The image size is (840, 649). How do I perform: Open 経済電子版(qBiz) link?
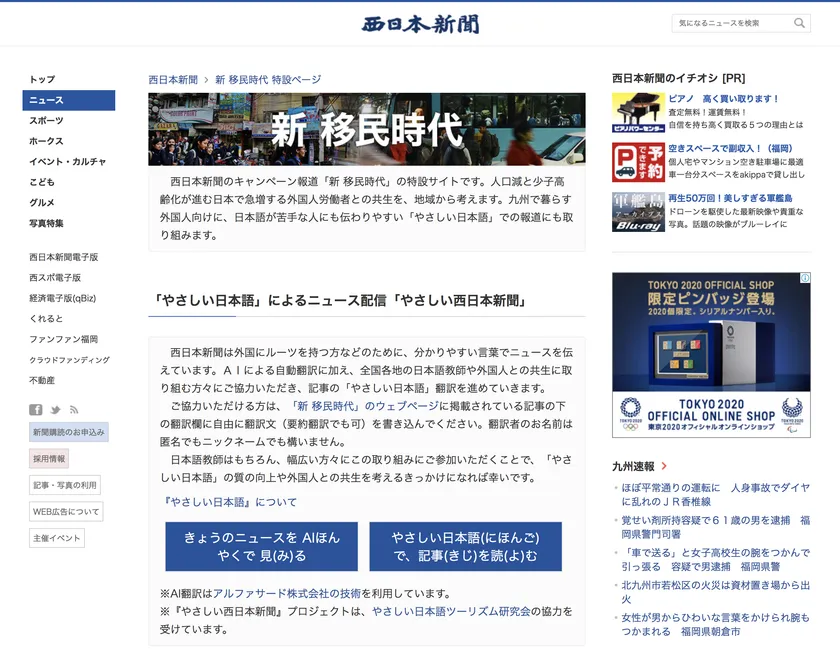[x=63, y=298]
